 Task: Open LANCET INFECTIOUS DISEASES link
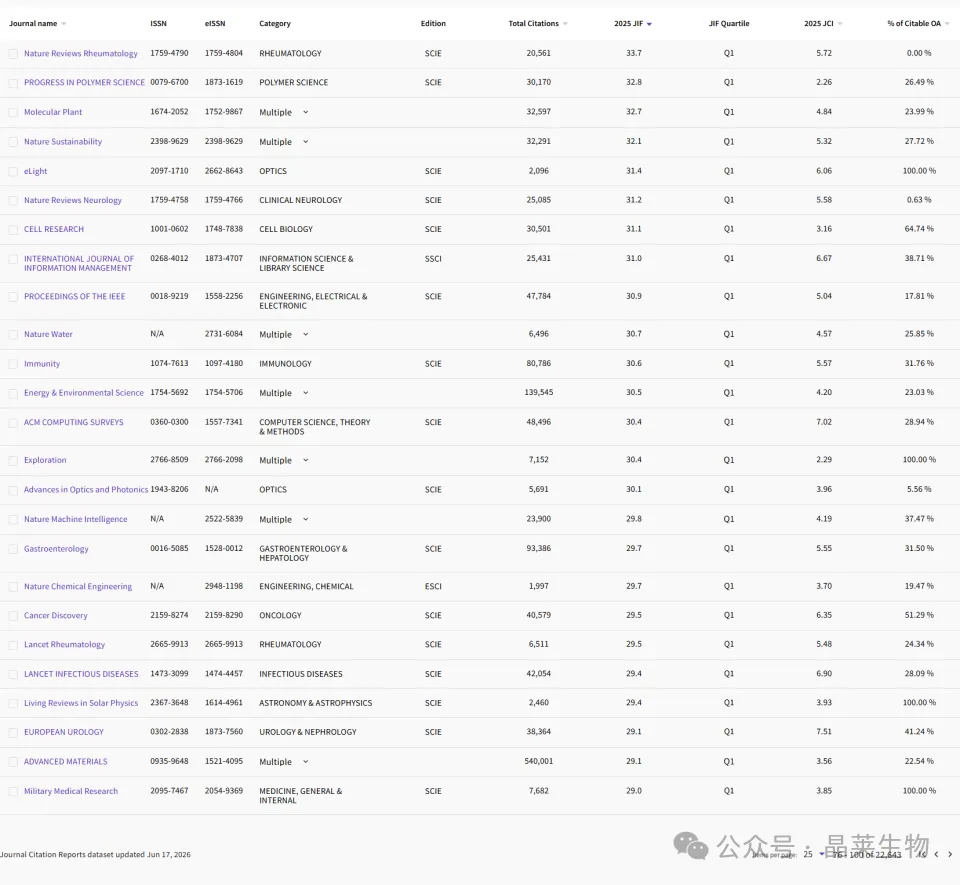coord(81,674)
